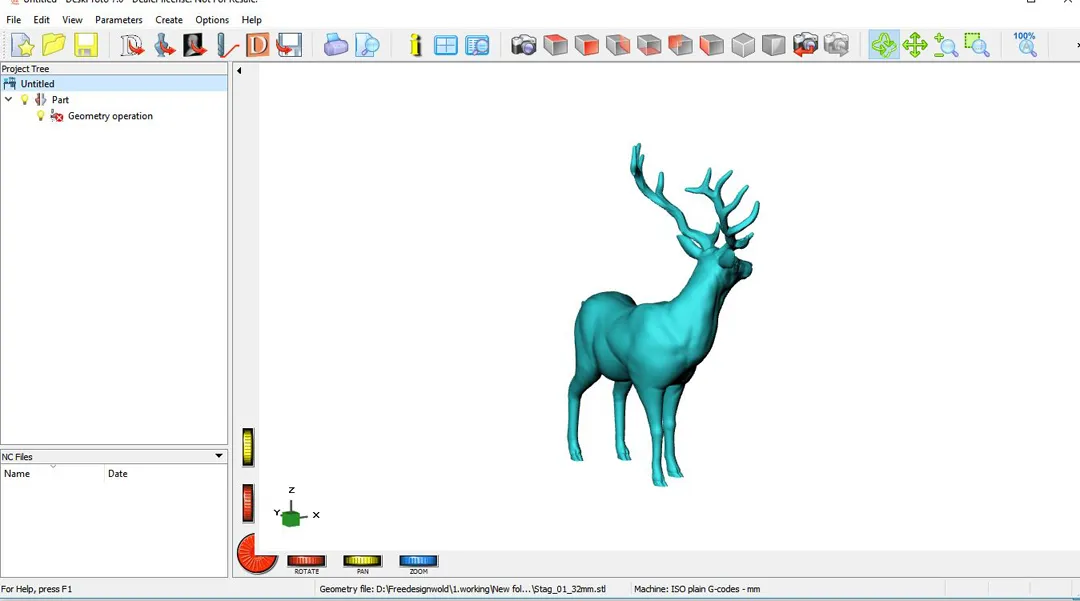Click the red ROTATE thumbwheel
This screenshot has width=1080, height=601.
point(307,560)
